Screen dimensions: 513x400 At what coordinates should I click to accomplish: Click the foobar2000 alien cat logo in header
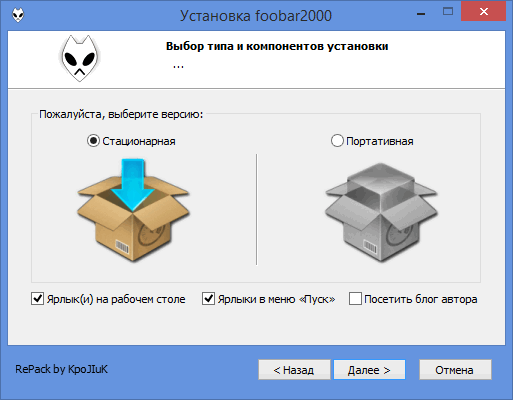pyautogui.click(x=80, y=58)
